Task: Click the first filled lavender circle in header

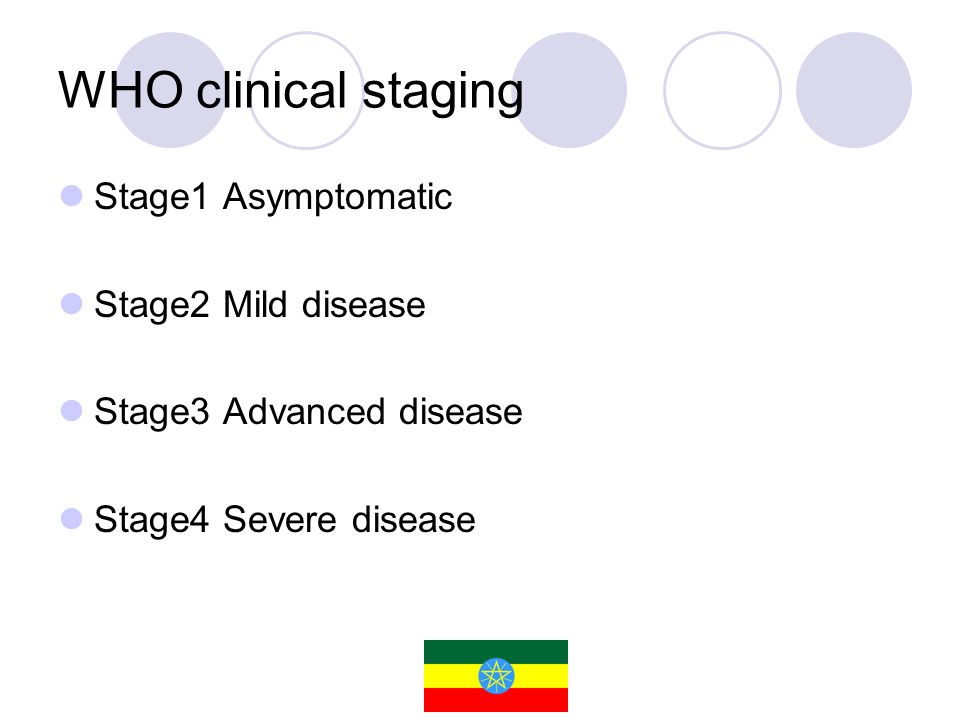Action: 171,90
